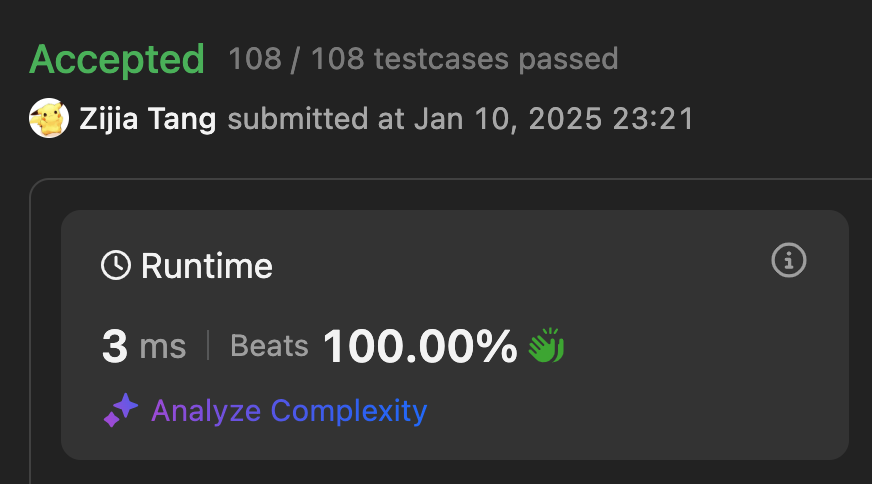Click the ms unit label
The height and width of the screenshot is (484, 872).
163,346
